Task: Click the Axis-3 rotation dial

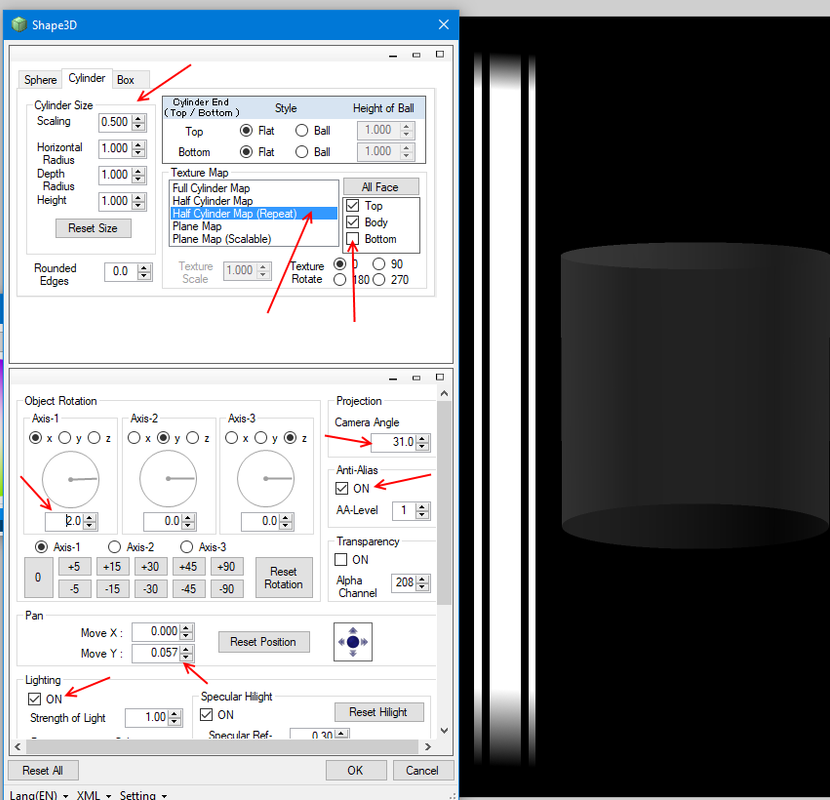Action: (x=266, y=479)
